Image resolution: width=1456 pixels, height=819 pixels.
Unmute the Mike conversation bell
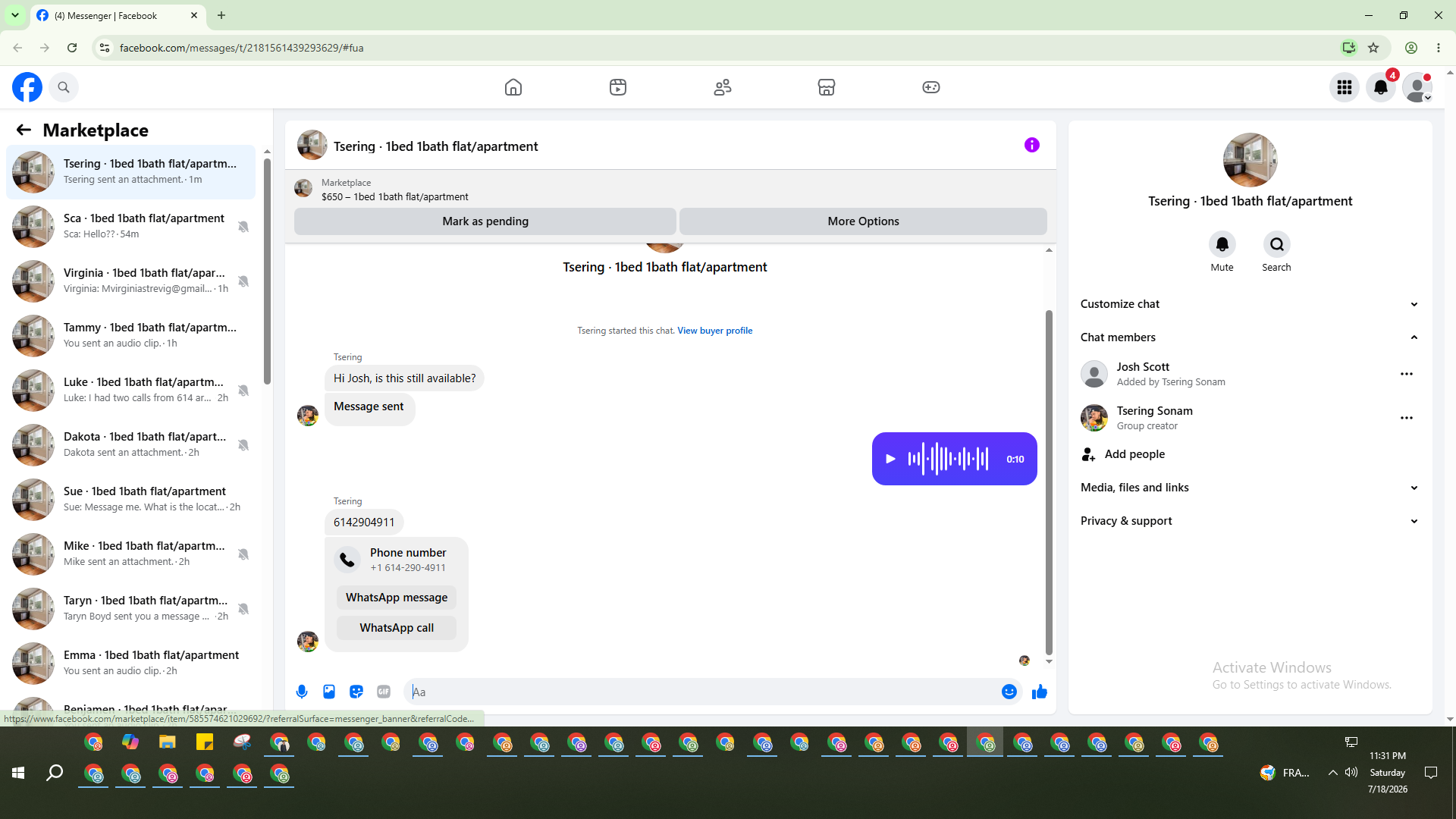243,554
